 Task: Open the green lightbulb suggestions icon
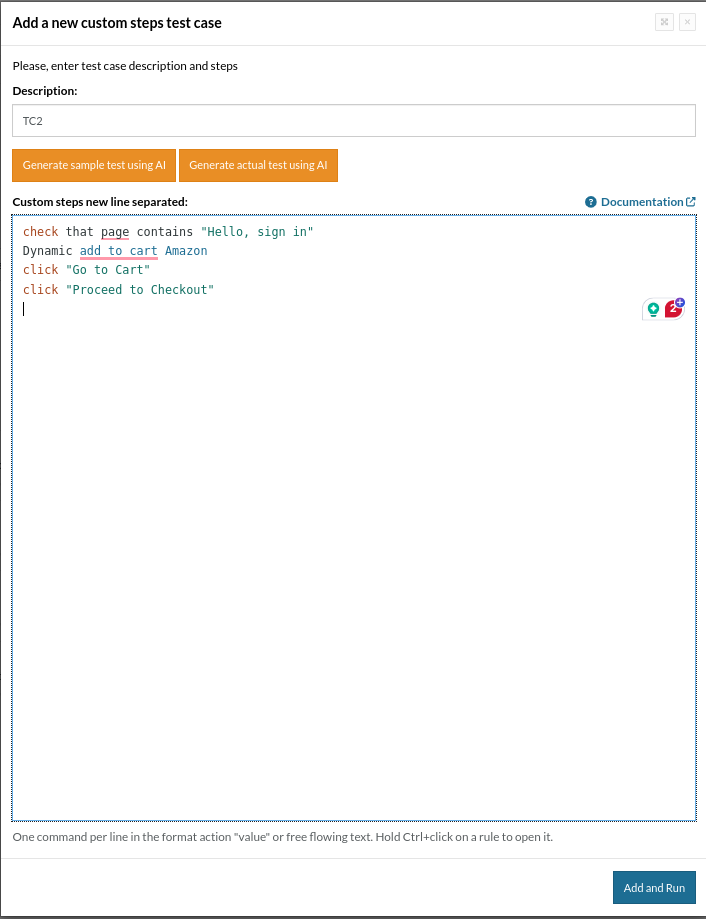click(x=653, y=309)
